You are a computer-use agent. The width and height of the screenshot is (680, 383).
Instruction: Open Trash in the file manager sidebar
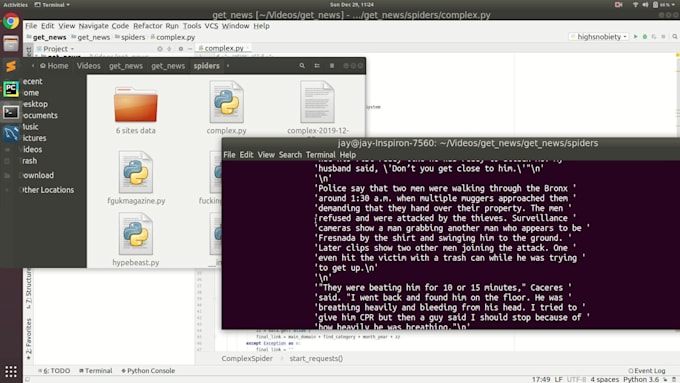tap(29, 161)
